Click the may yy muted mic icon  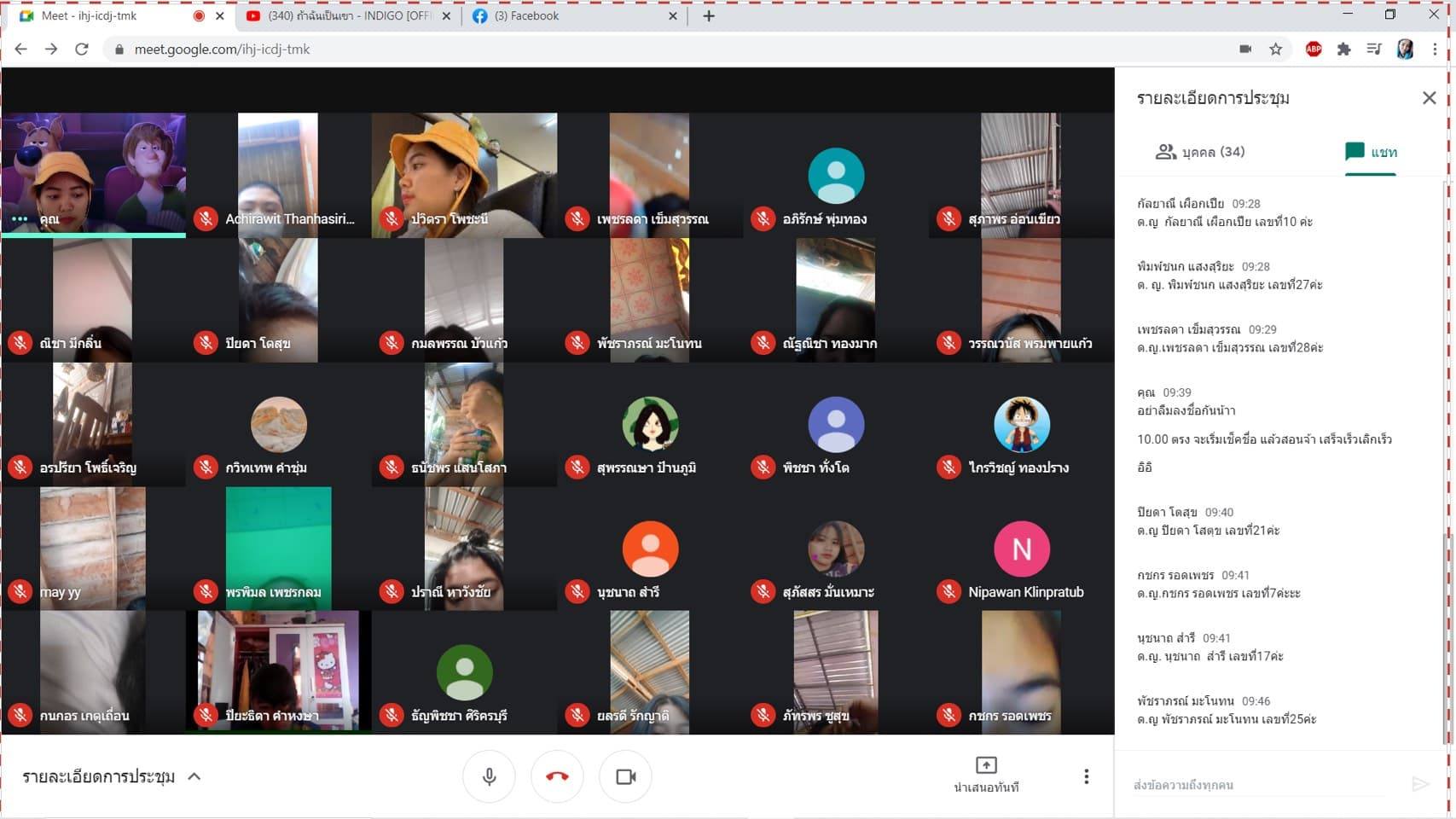20,591
